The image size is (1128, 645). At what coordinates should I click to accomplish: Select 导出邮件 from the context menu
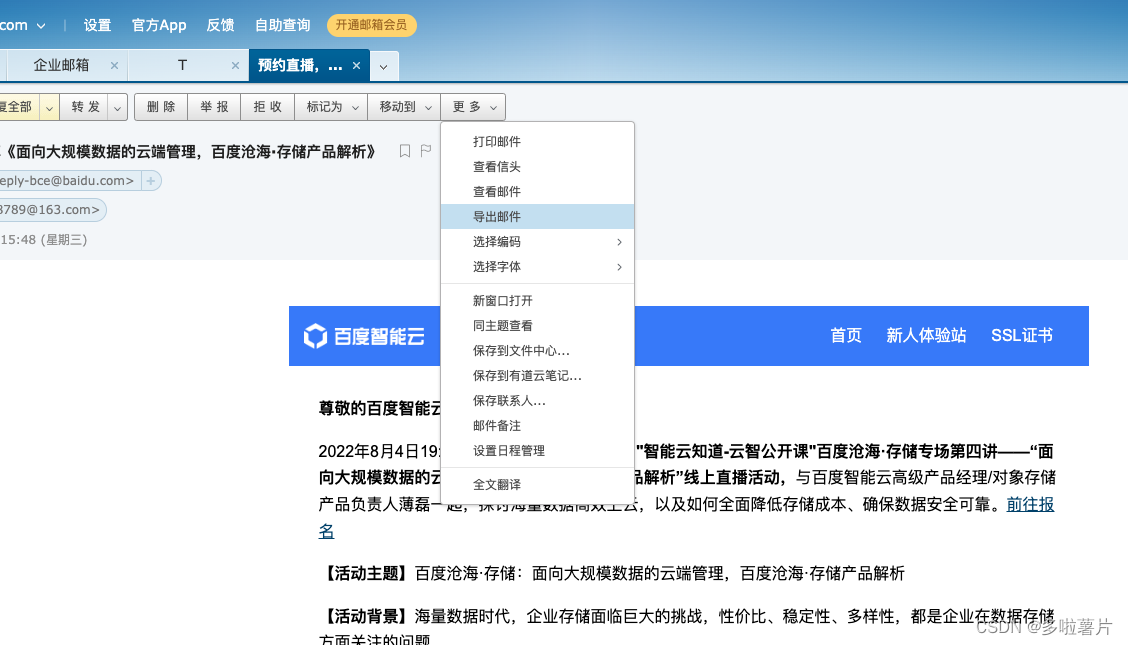coord(497,216)
